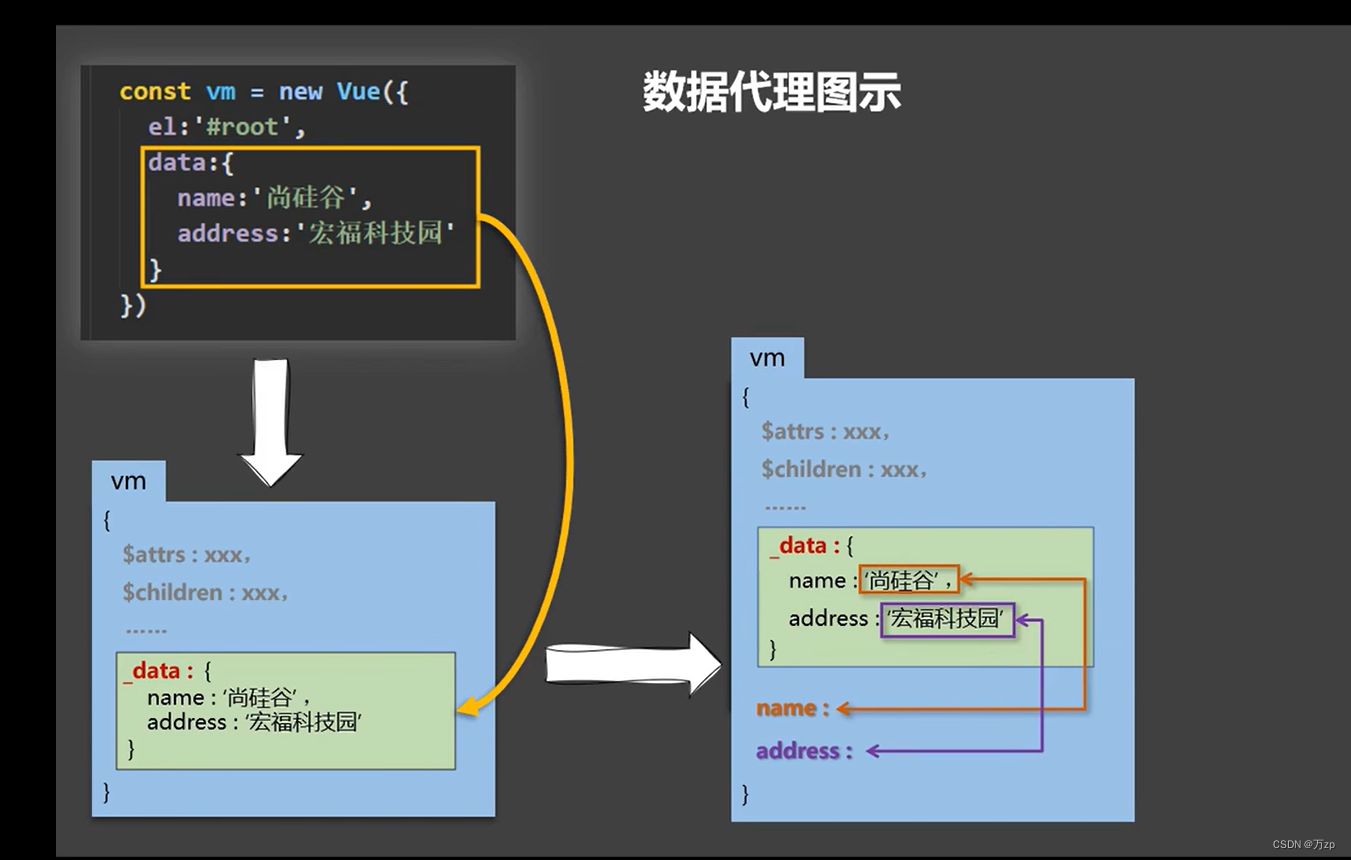Click name:'尚硅谷', in the code snippet

click(x=275, y=198)
